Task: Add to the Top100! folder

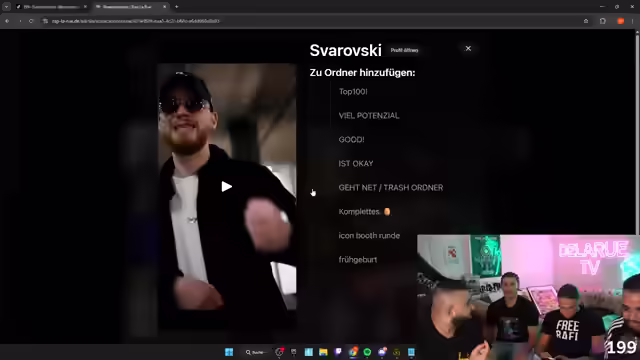Action: click(353, 91)
